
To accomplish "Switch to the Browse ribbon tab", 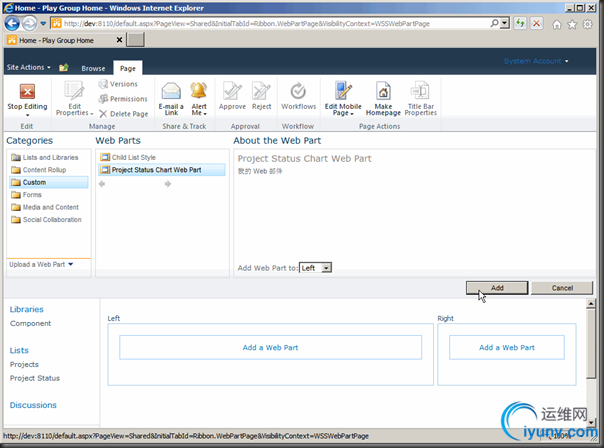I will pyautogui.click(x=93, y=68).
